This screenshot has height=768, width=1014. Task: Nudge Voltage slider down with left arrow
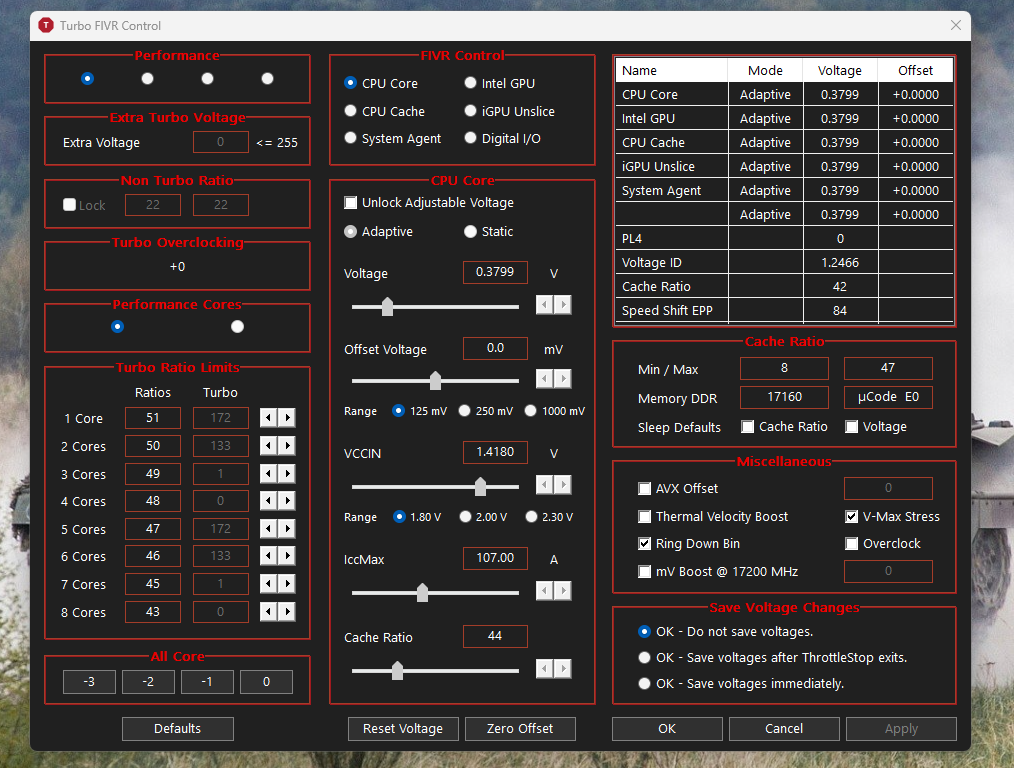[x=545, y=304]
